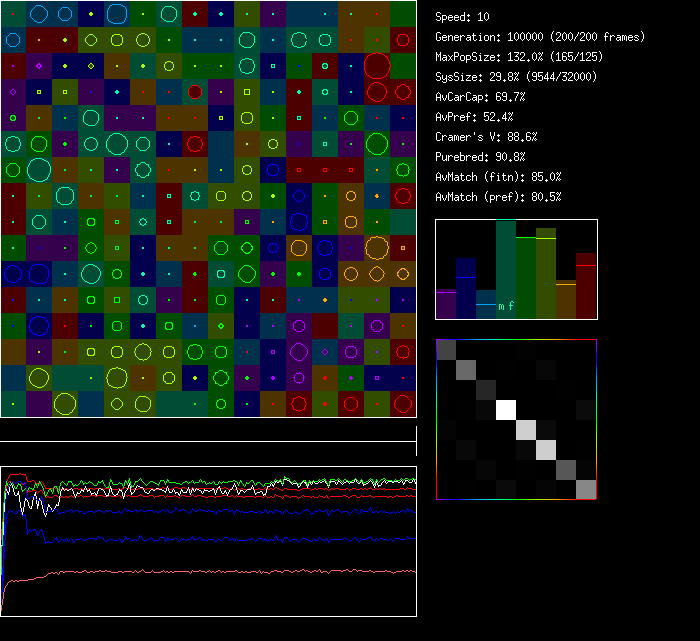
Task: Select the tallest teal histogram bar
Action: tap(506, 265)
